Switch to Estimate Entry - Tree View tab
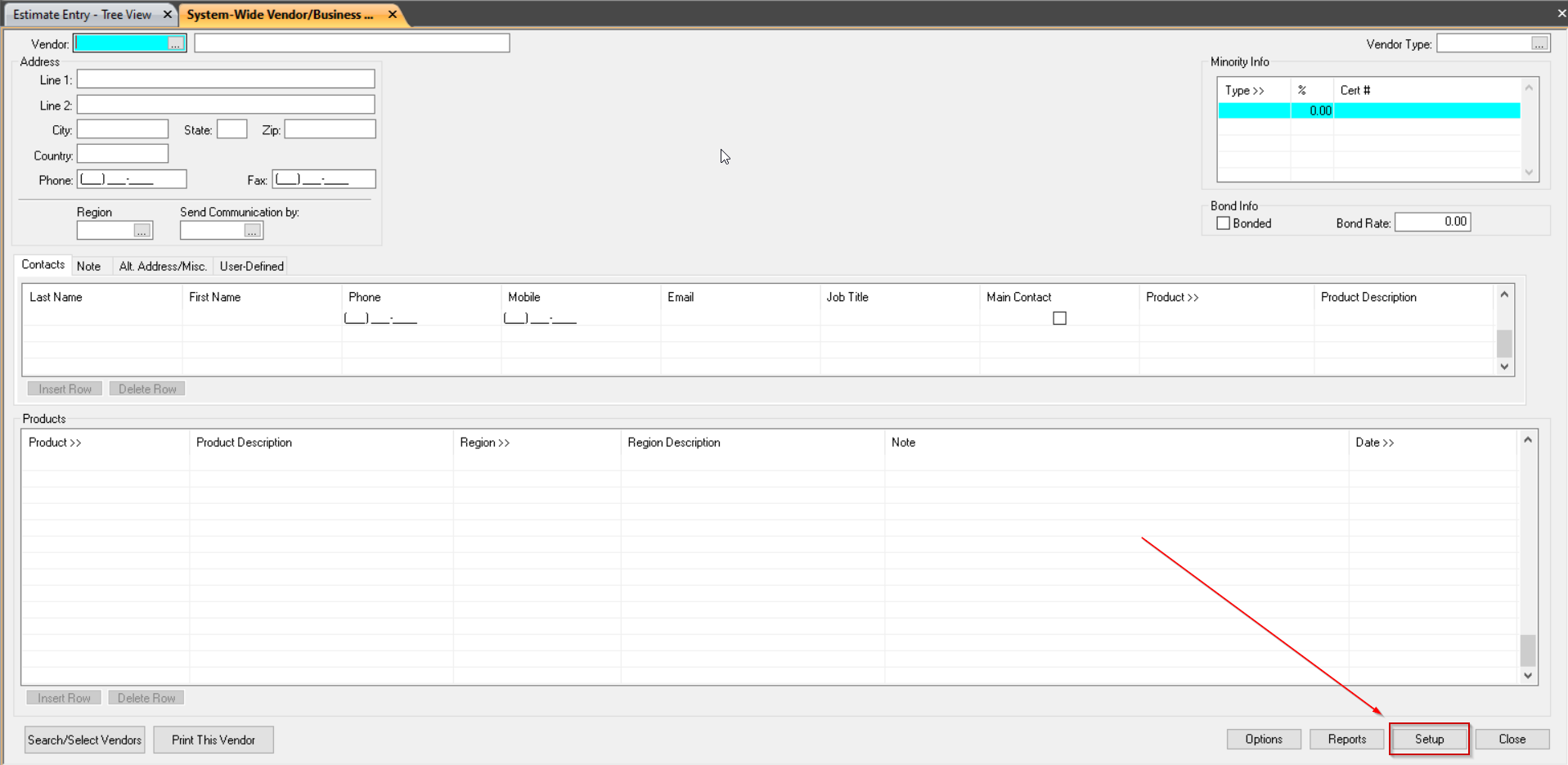This screenshot has width=1568, height=765. [x=82, y=14]
